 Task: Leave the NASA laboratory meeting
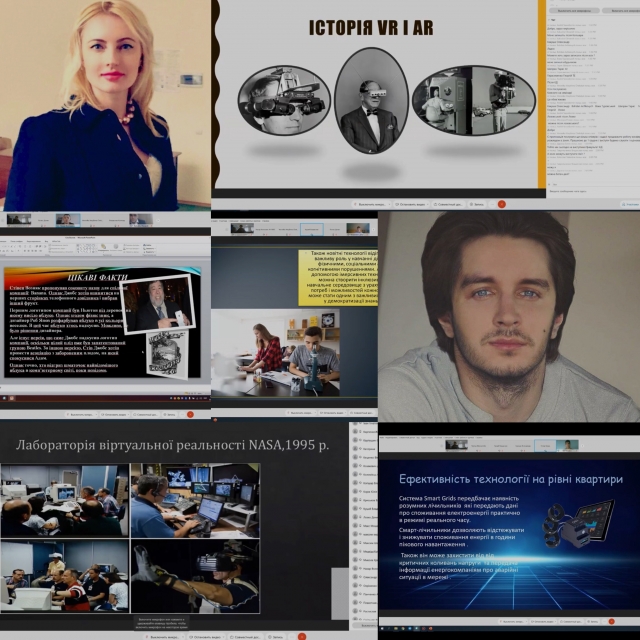pyautogui.click(x=302, y=637)
